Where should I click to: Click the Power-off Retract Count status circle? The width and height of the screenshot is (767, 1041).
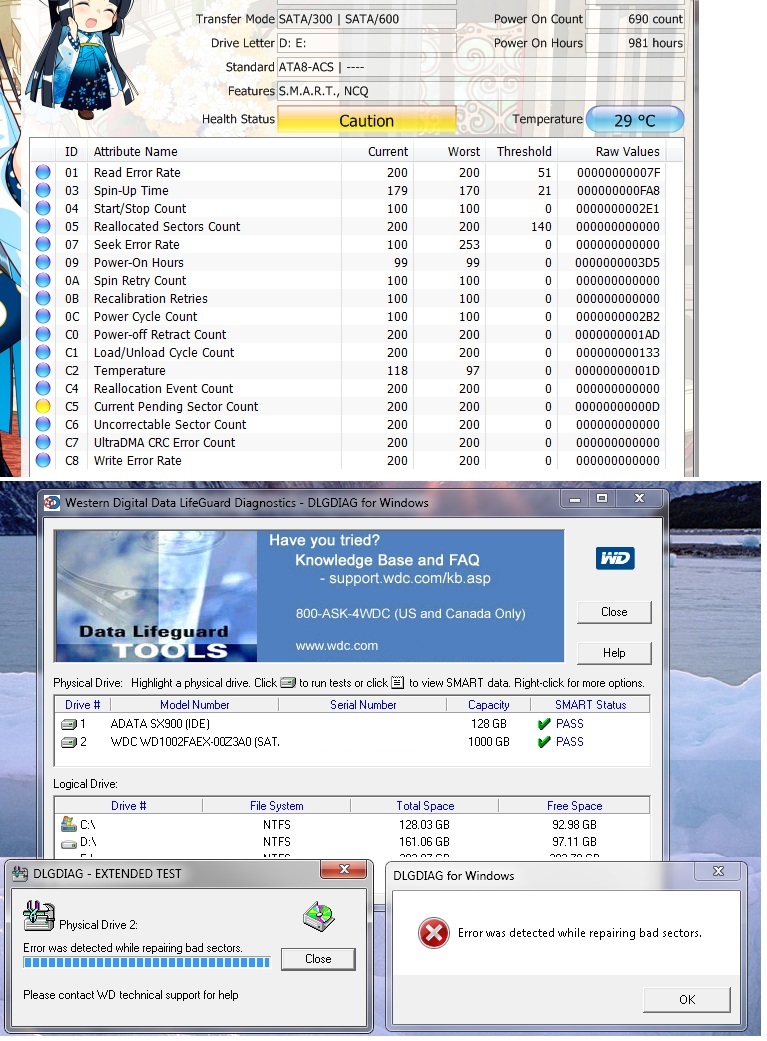43,334
